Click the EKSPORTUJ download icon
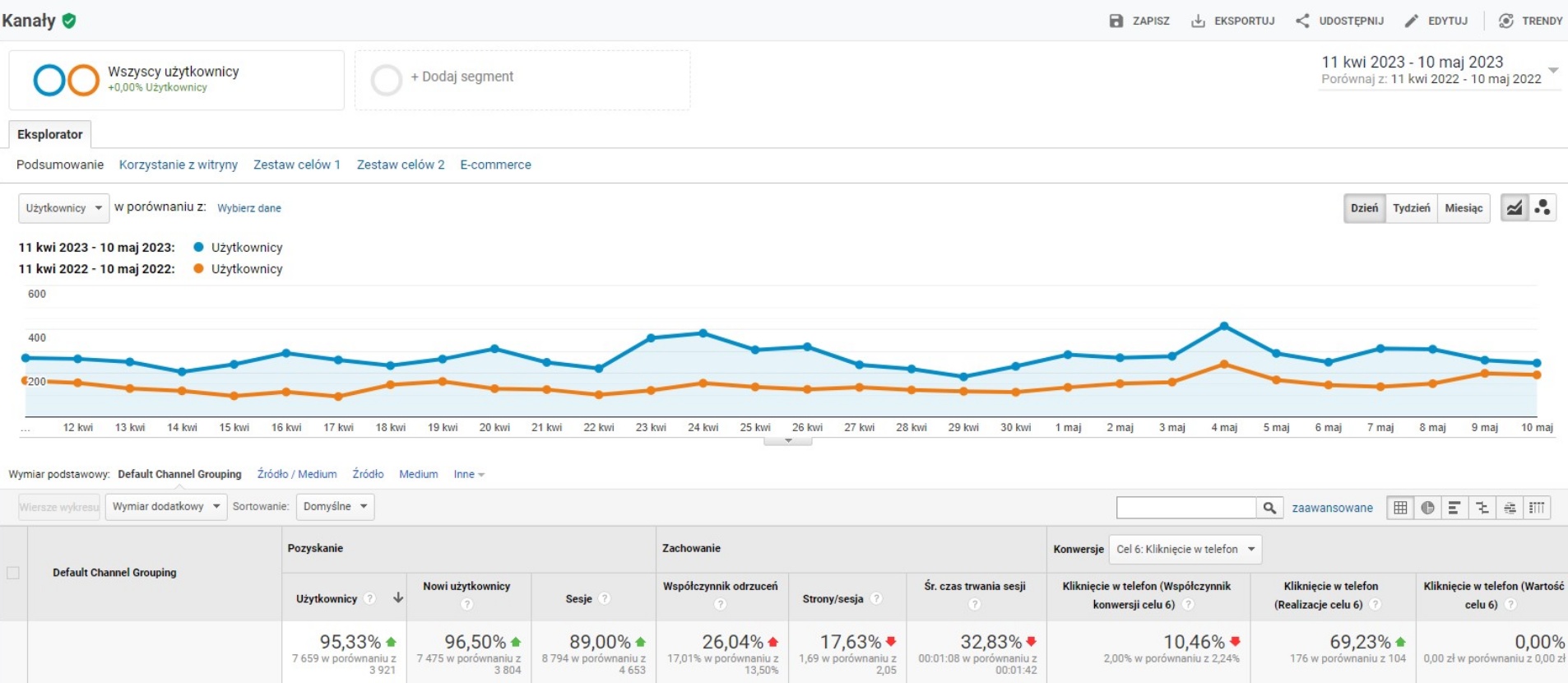 tap(1199, 21)
